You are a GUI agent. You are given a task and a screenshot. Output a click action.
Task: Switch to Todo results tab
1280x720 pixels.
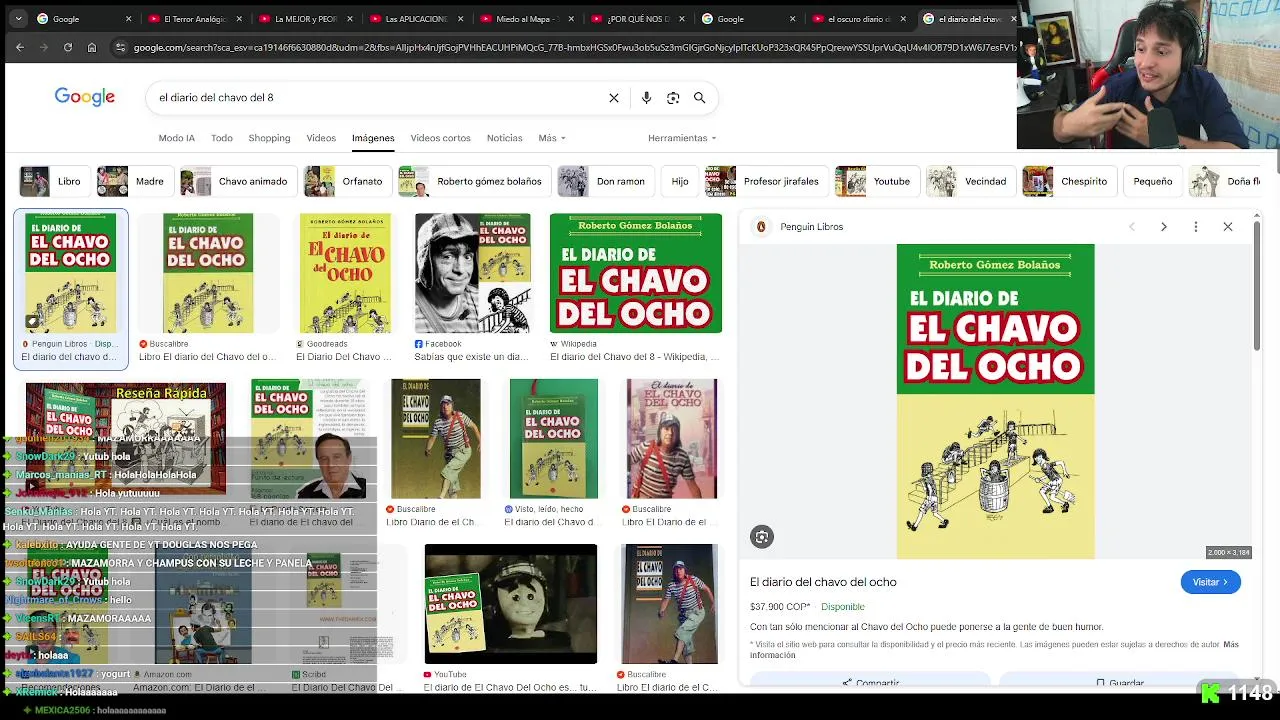pos(222,138)
